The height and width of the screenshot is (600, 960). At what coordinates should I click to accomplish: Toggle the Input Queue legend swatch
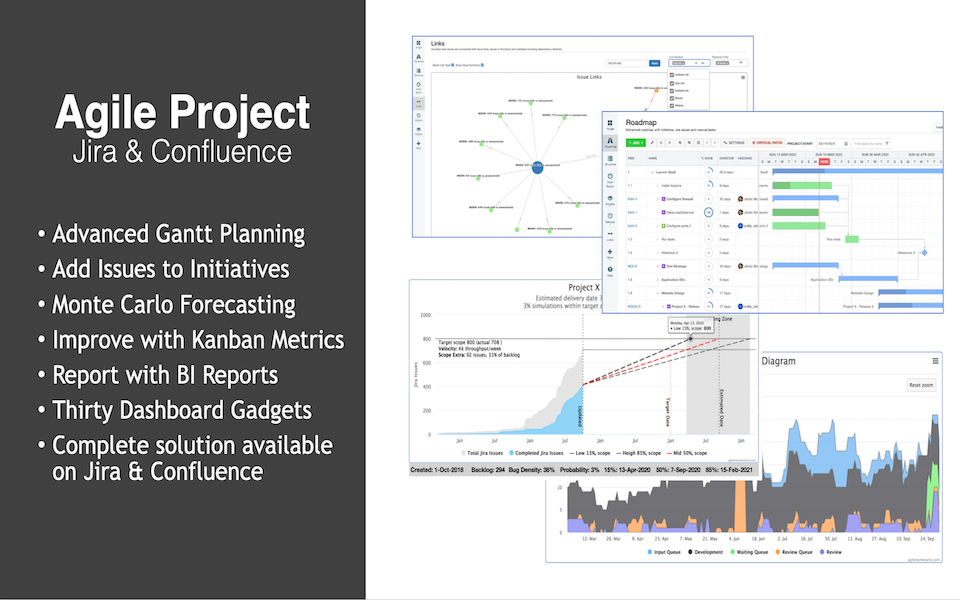coord(650,552)
